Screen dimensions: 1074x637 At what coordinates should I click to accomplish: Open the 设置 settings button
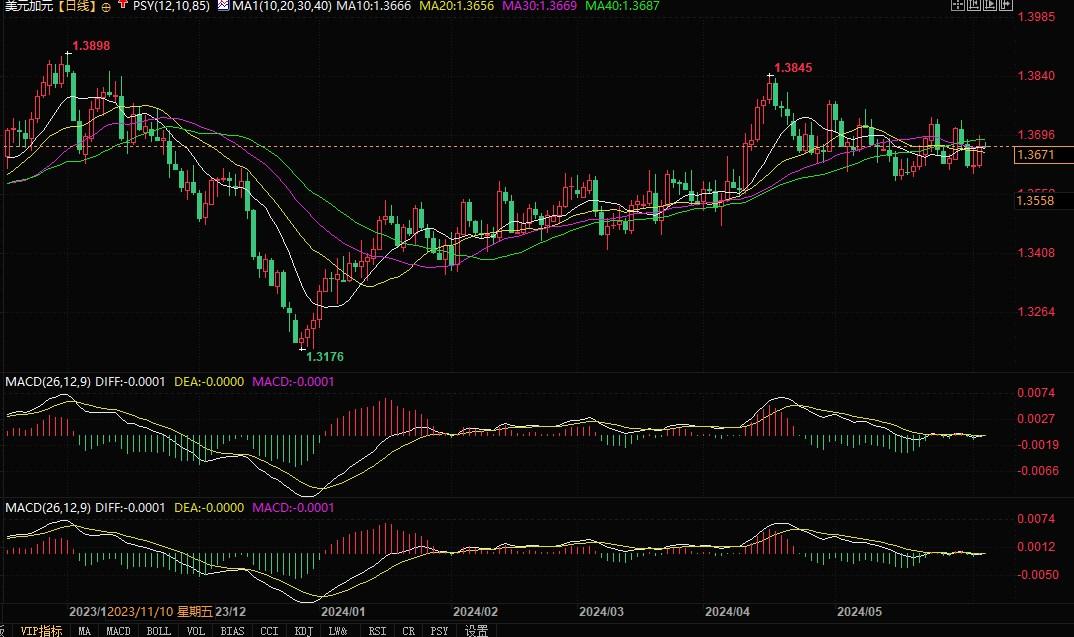tap(477, 630)
